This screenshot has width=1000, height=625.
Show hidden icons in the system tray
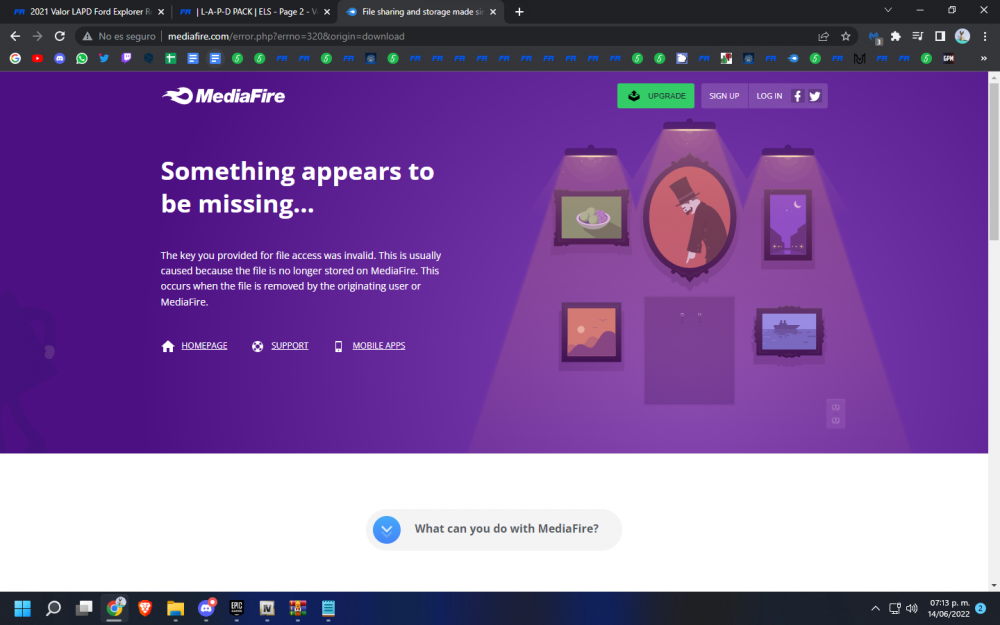tap(875, 608)
